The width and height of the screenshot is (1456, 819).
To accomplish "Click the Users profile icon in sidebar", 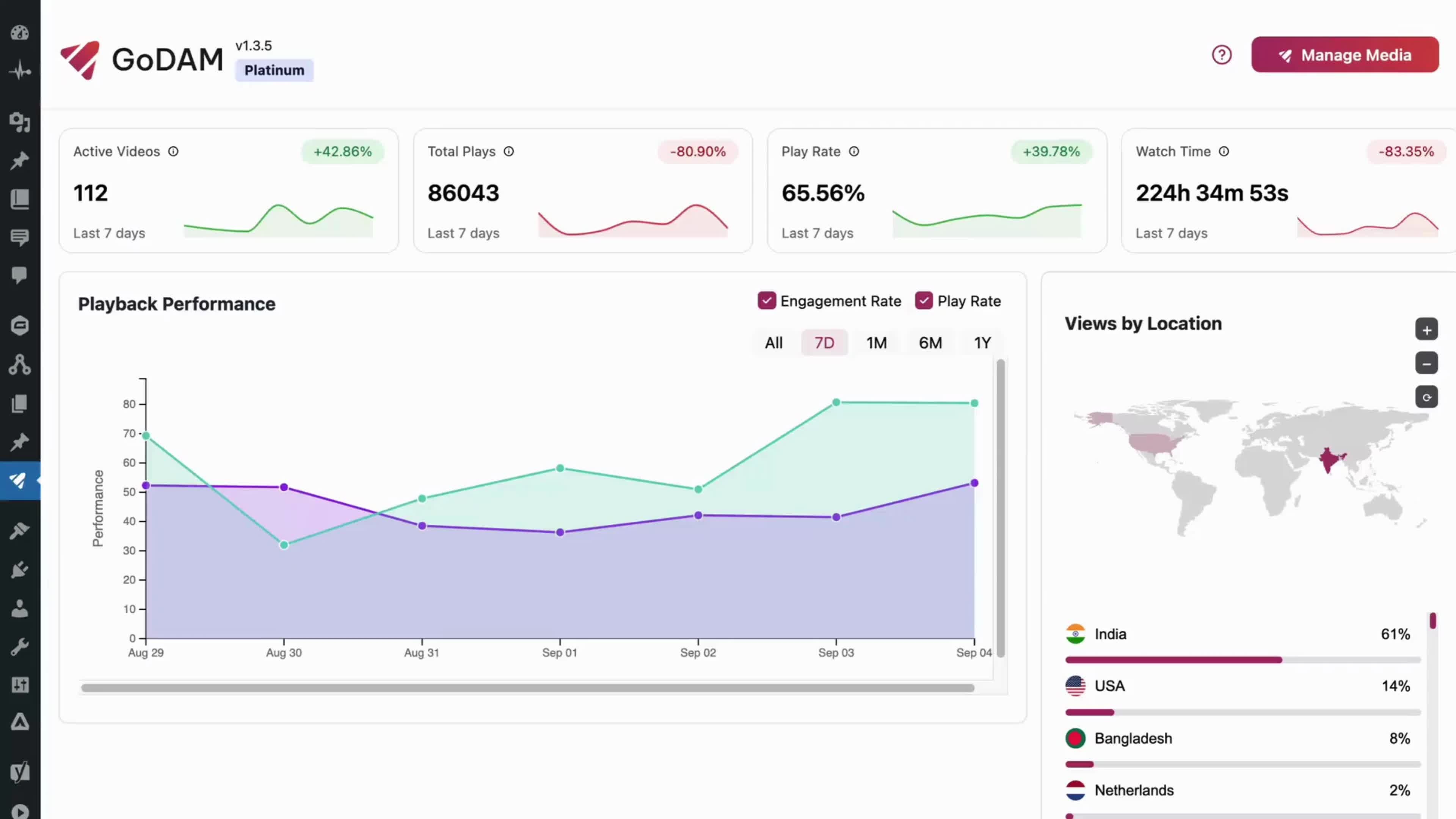I will 20,607.
